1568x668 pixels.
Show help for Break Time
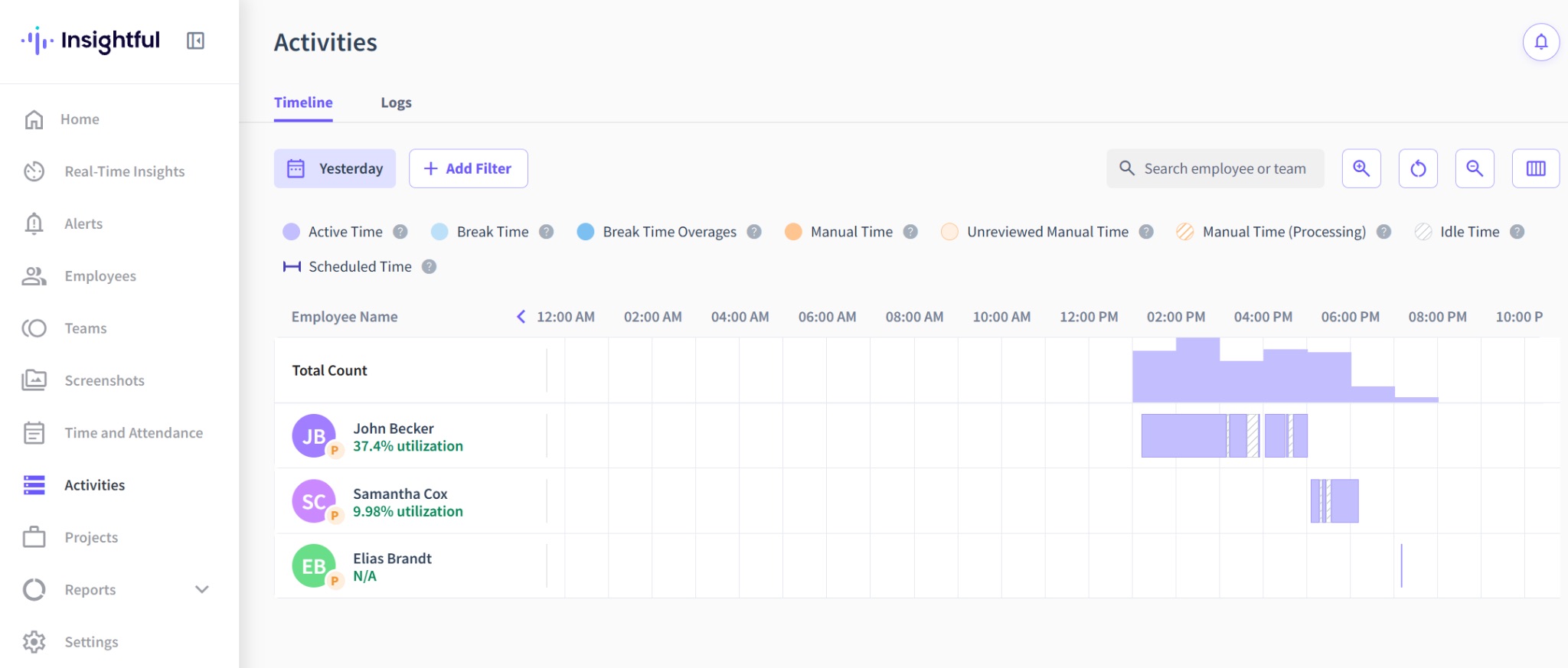(x=546, y=232)
